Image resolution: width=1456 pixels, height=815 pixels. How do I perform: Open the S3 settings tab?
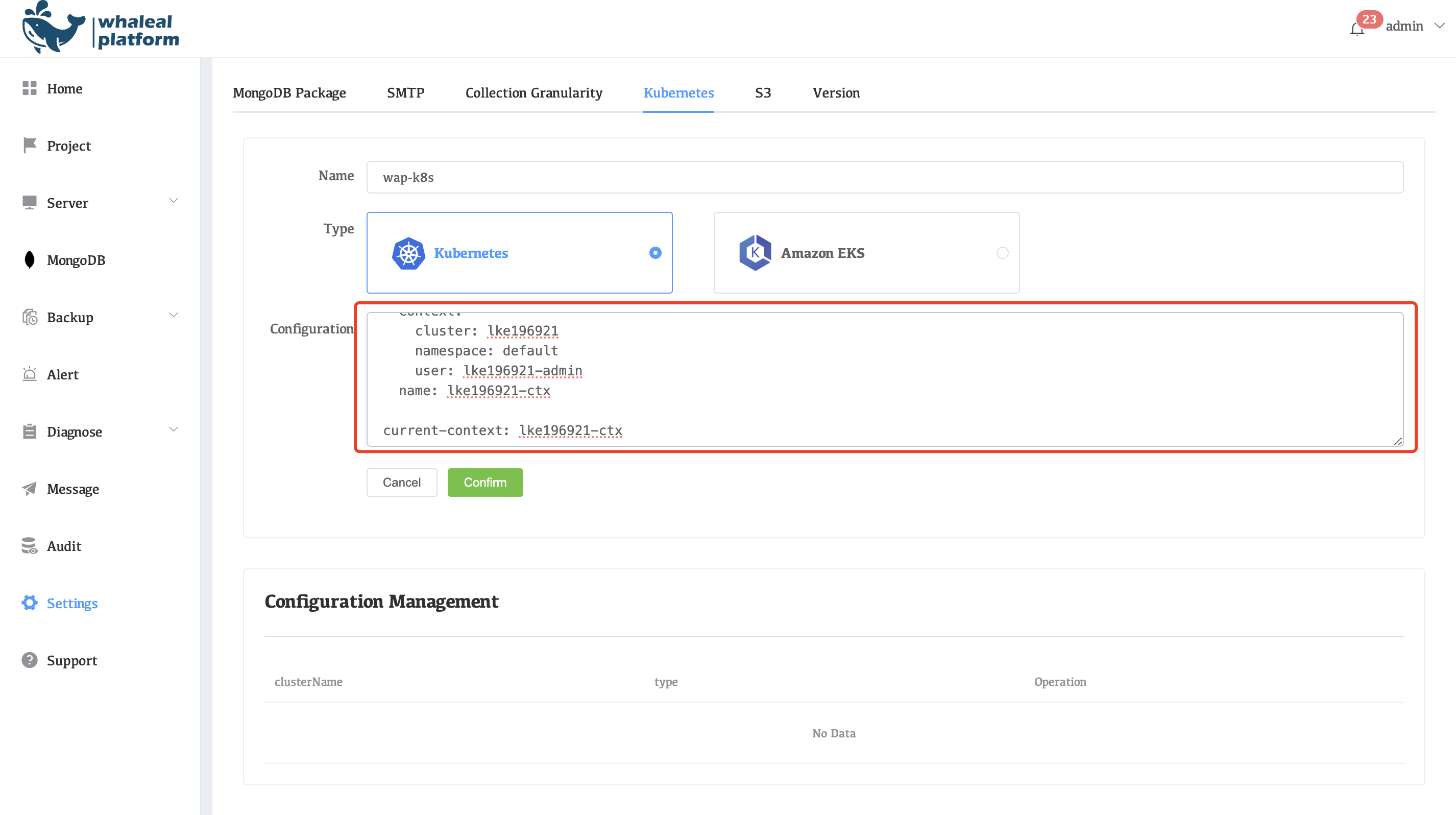[x=763, y=93]
